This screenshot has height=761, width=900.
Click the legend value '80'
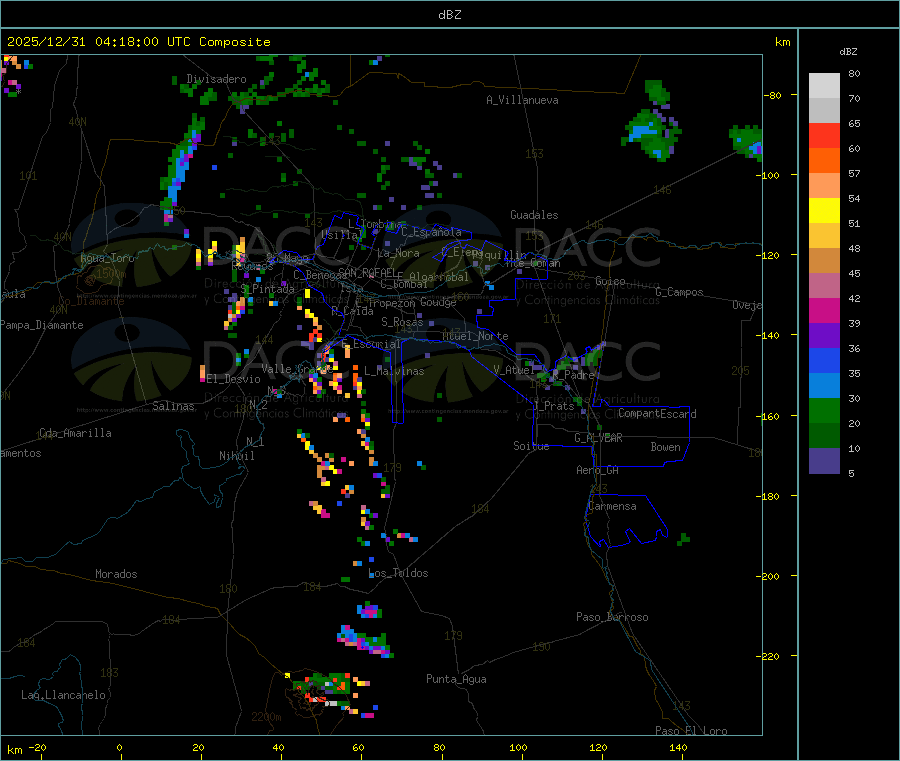tap(854, 73)
